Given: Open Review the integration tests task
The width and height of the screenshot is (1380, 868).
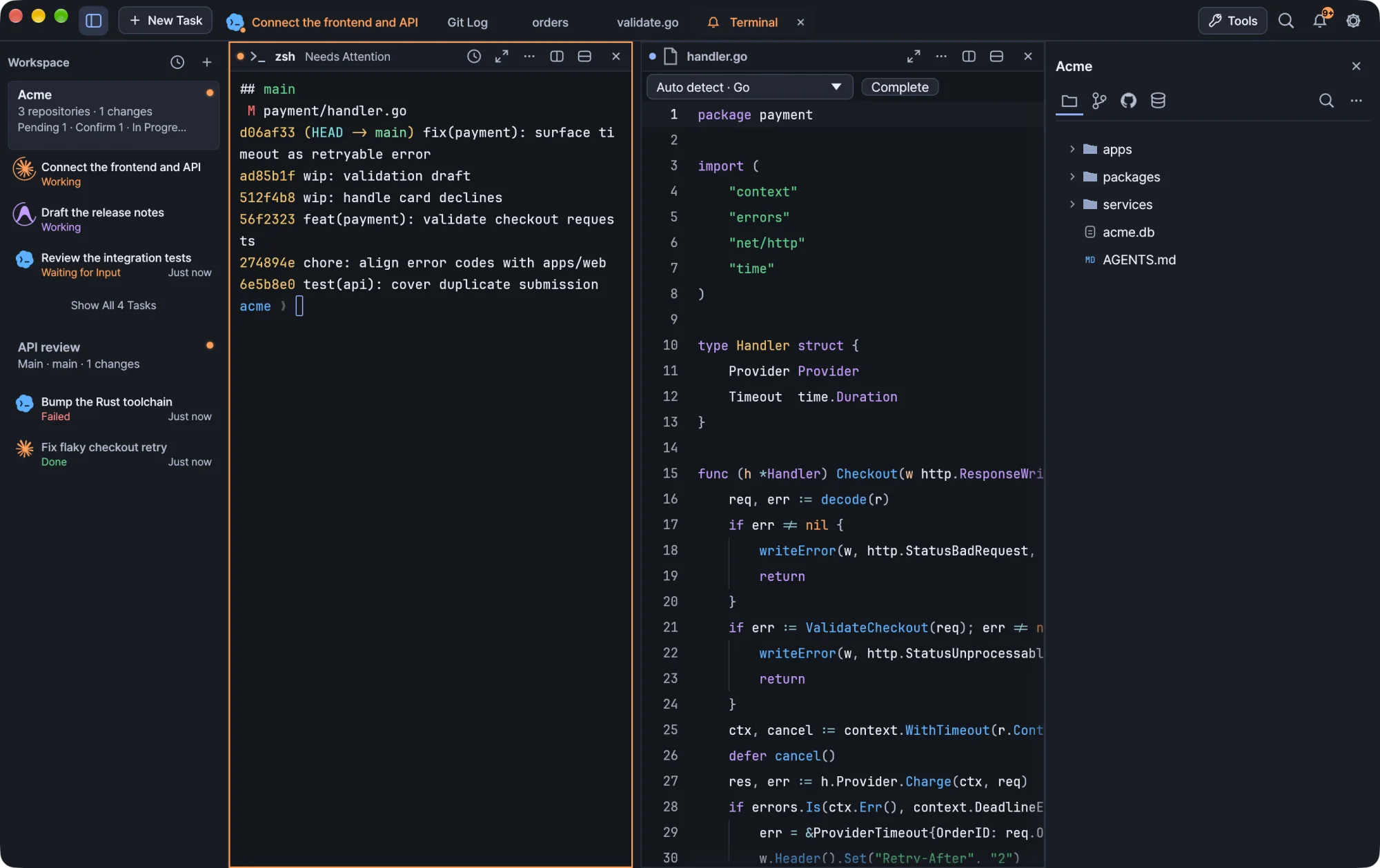Looking at the screenshot, I should pos(113,264).
